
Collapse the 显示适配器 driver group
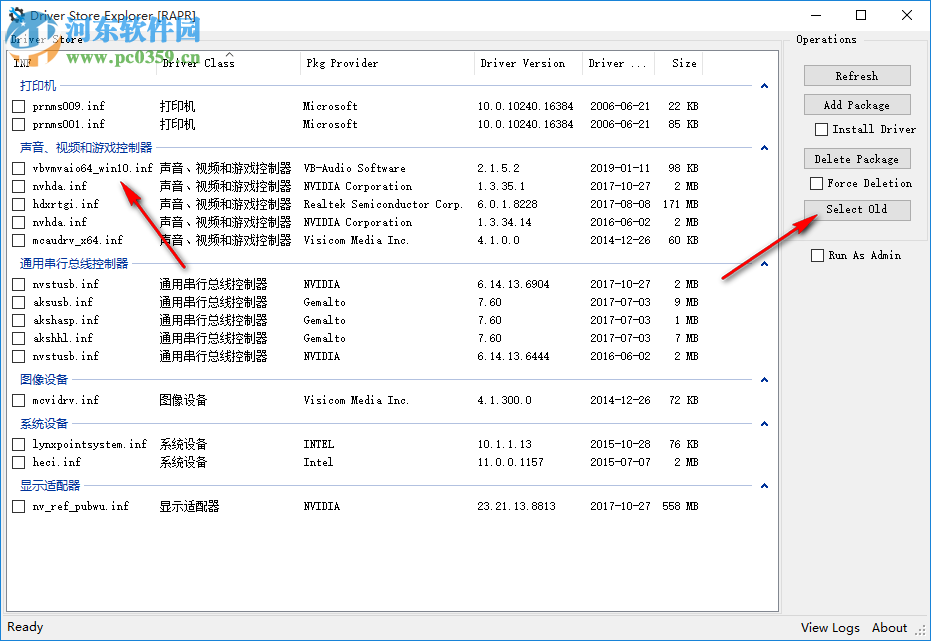pos(764,486)
